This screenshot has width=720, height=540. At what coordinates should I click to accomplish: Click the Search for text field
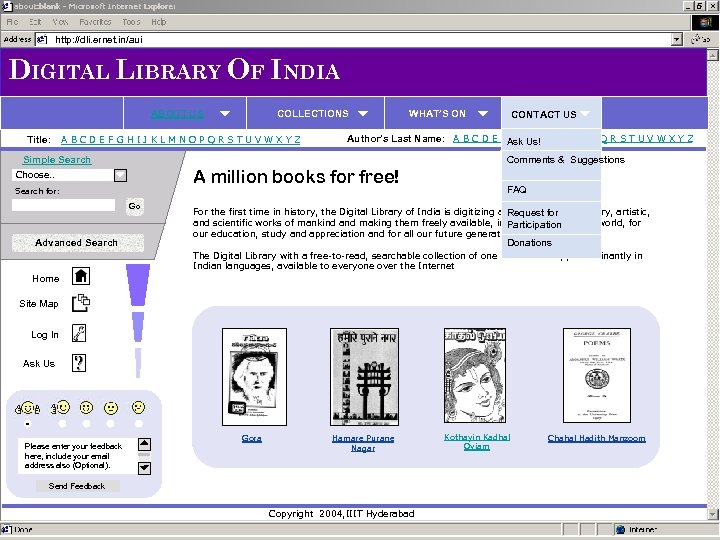coord(63,205)
